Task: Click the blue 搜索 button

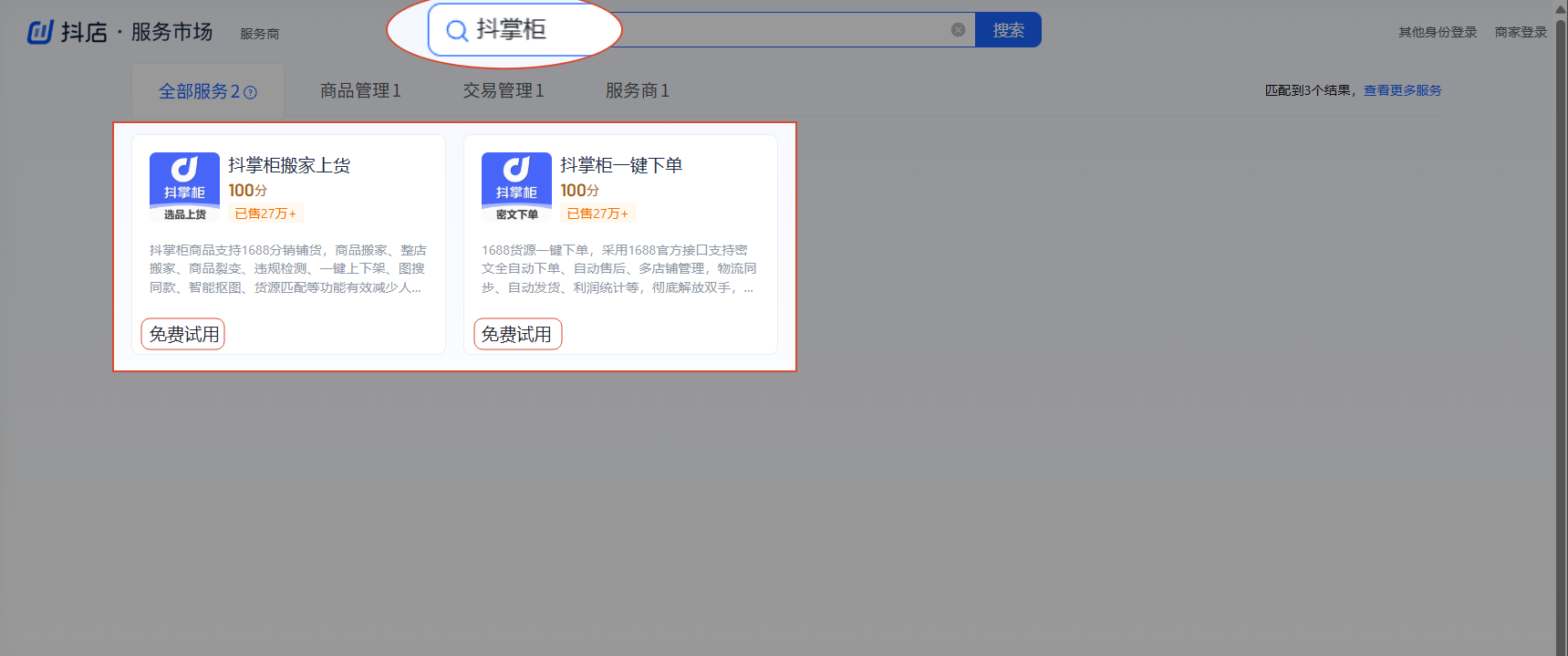Action: (1008, 30)
